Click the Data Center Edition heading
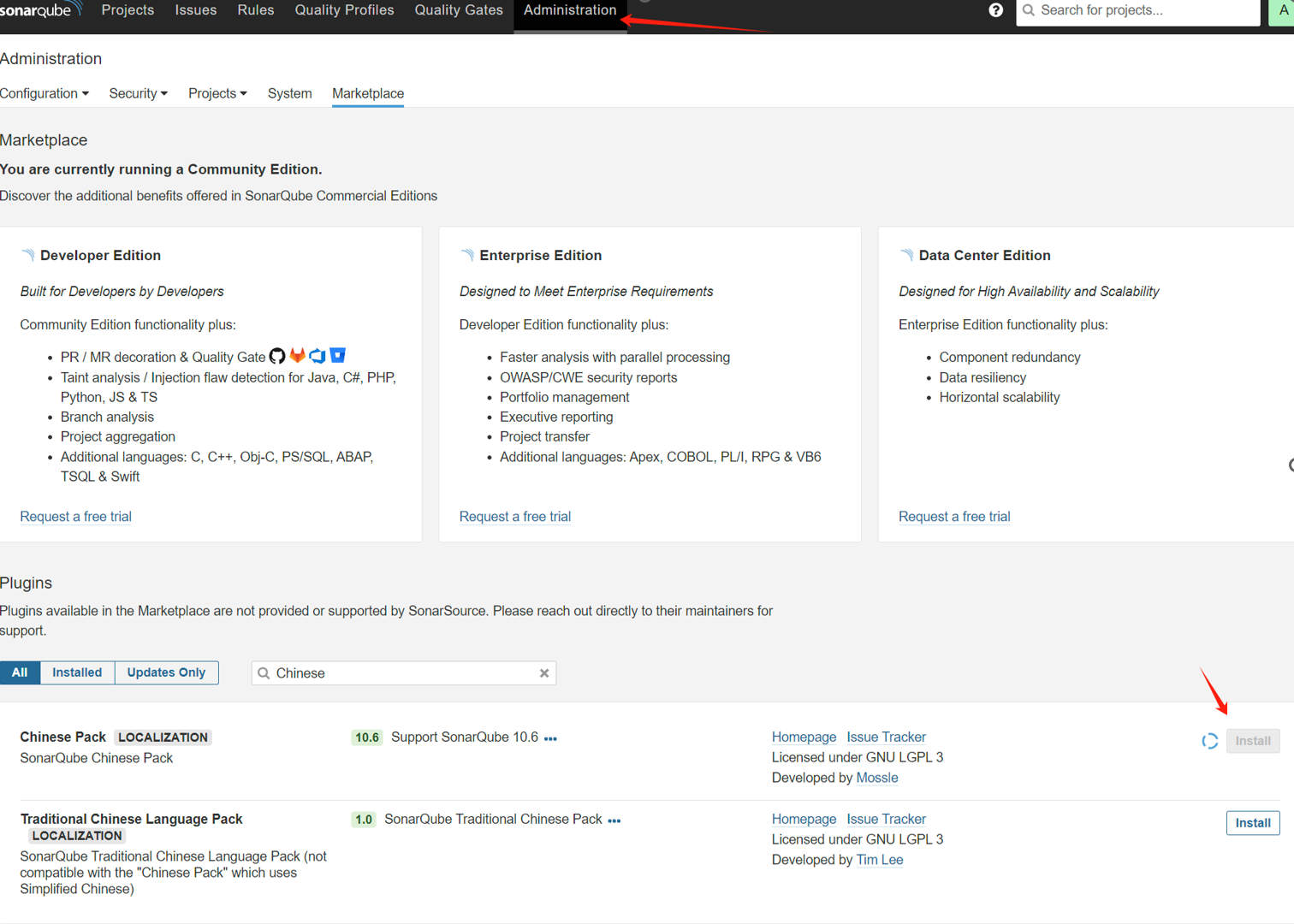This screenshot has width=1294, height=924. [984, 256]
